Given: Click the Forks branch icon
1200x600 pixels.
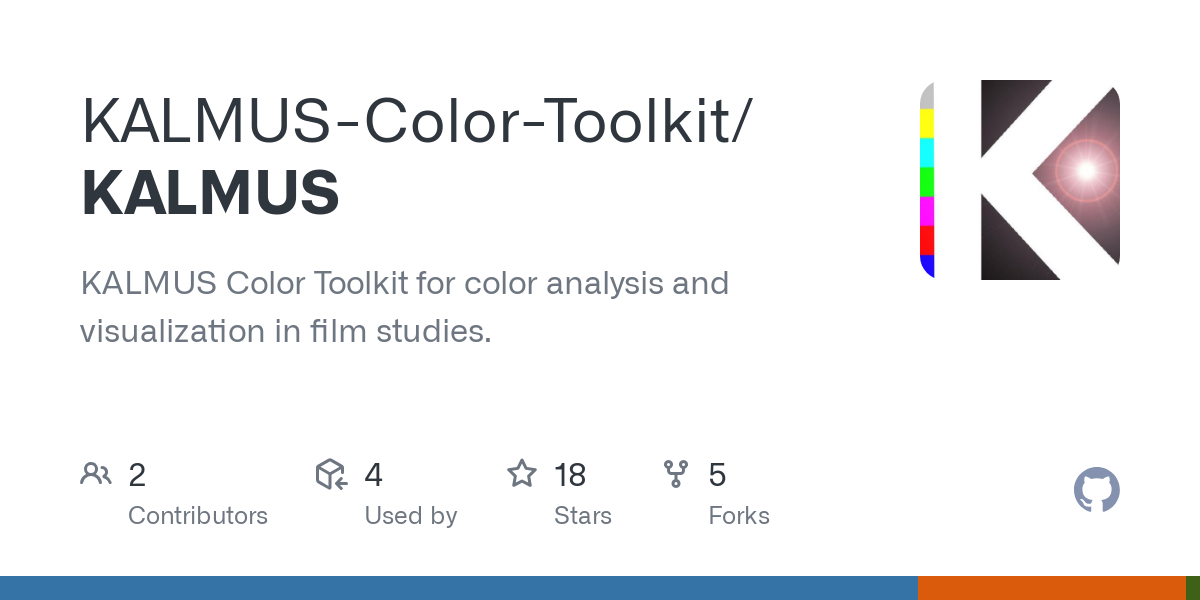Looking at the screenshot, I should click(676, 474).
